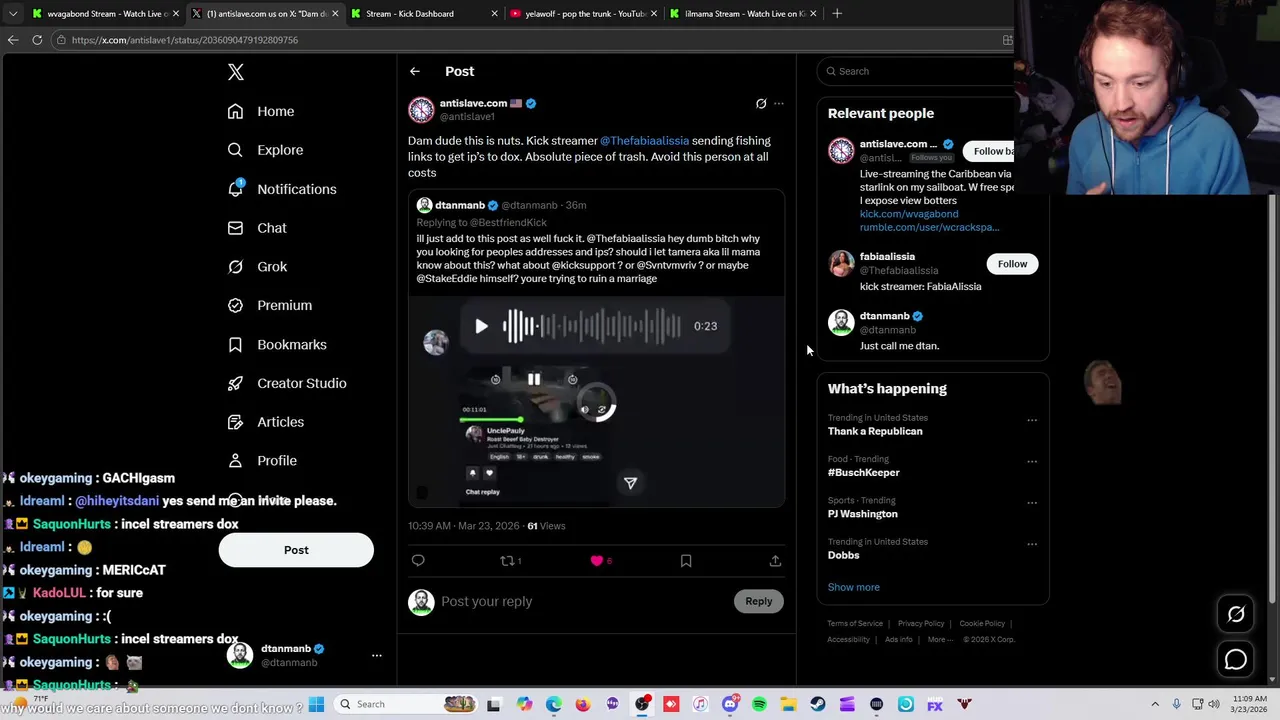The height and width of the screenshot is (720, 1280).
Task: Open Steam from the taskbar
Action: click(x=818, y=704)
